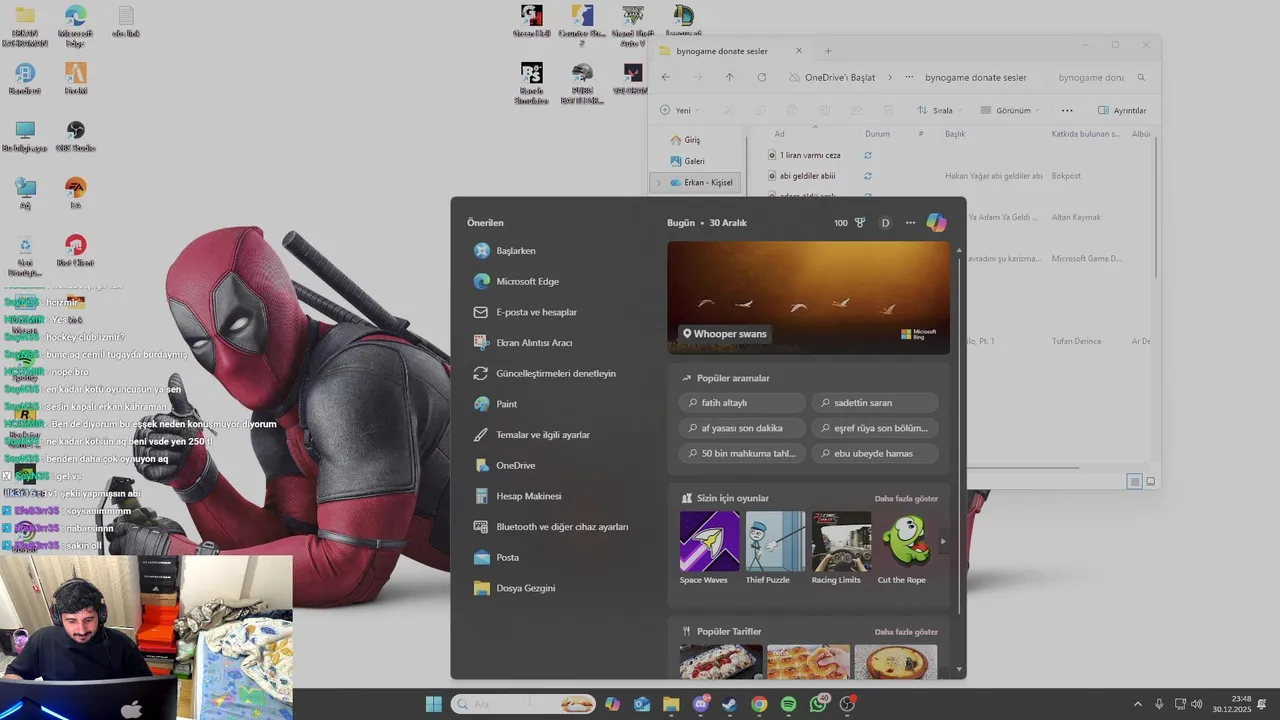Open the OBS Studio desktop shortcut
Screen dimensions: 1280x720
(76, 137)
